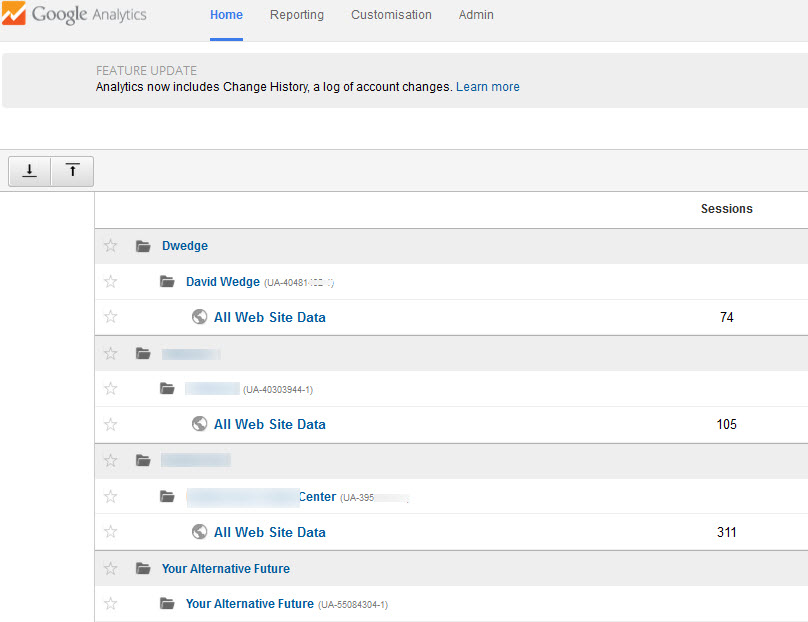Image resolution: width=808 pixels, height=622 pixels.
Task: Collapse the Your Alternative Future account folder icon
Action: [x=143, y=568]
